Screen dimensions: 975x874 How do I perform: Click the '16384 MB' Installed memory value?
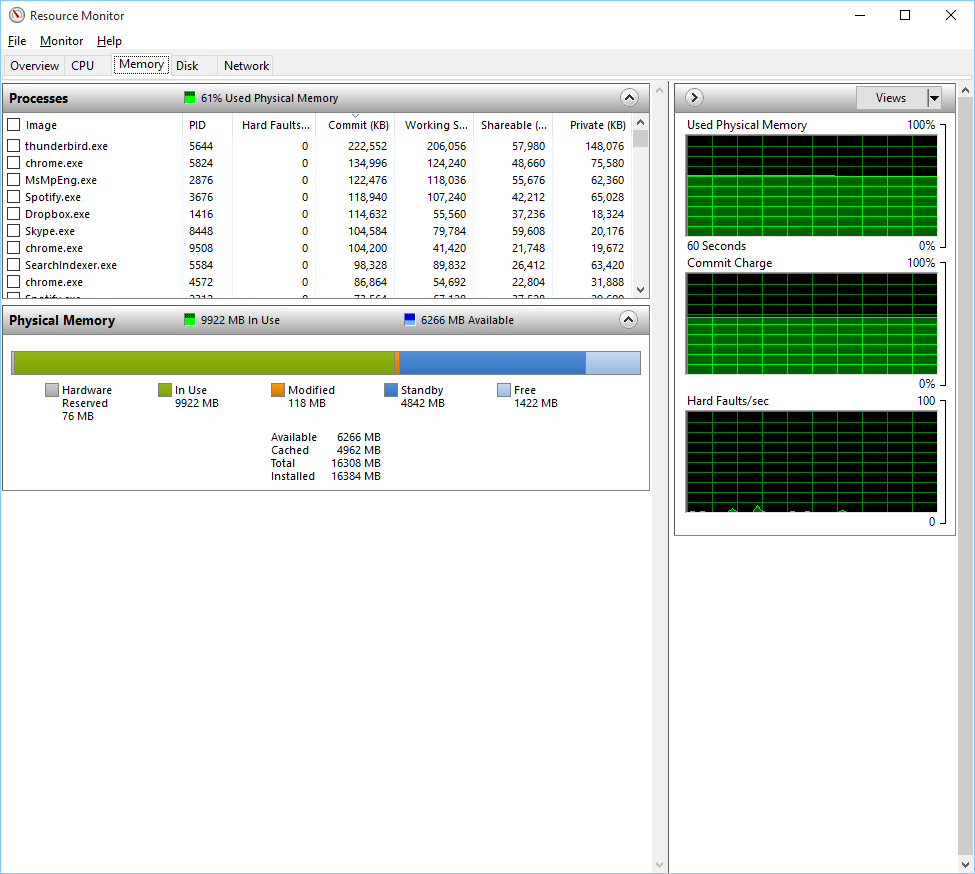[x=356, y=476]
